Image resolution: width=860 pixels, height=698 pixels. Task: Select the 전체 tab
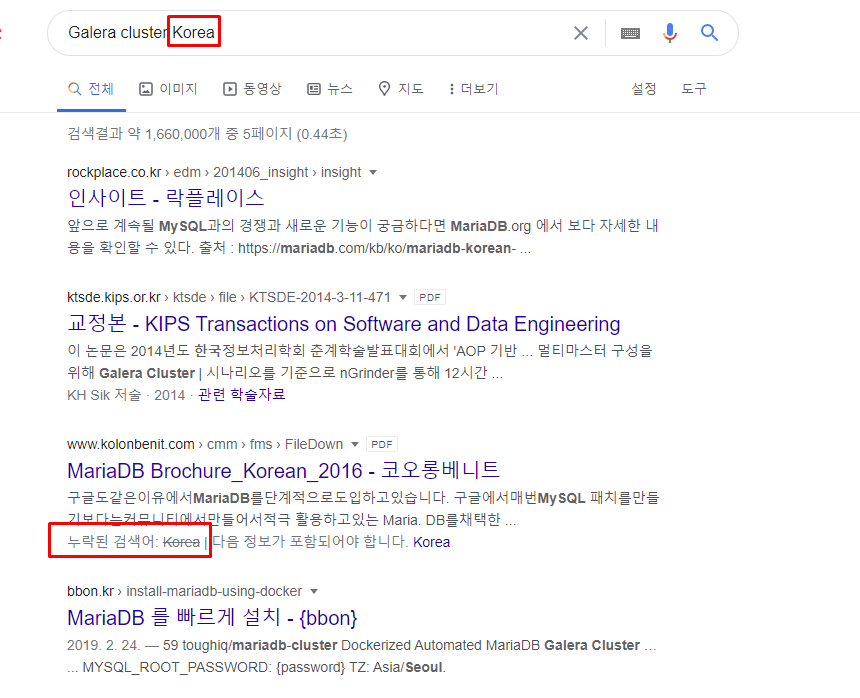pos(91,89)
